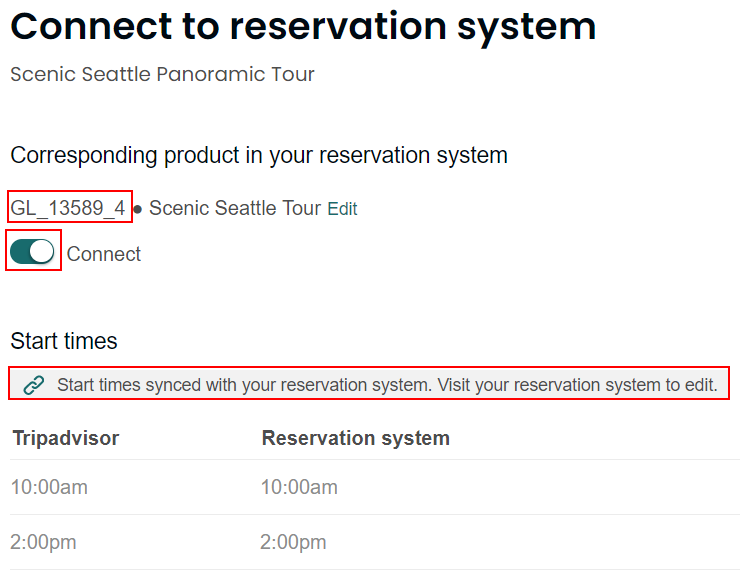Click the Corresponding product section heading

[x=259, y=155]
